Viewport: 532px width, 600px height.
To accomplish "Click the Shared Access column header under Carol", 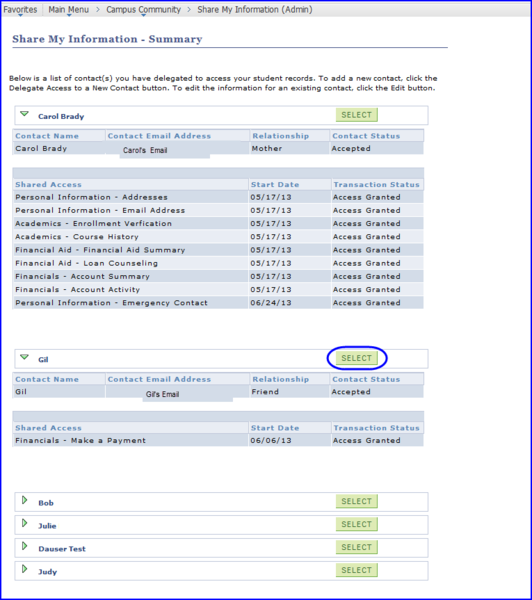I will pos(48,184).
